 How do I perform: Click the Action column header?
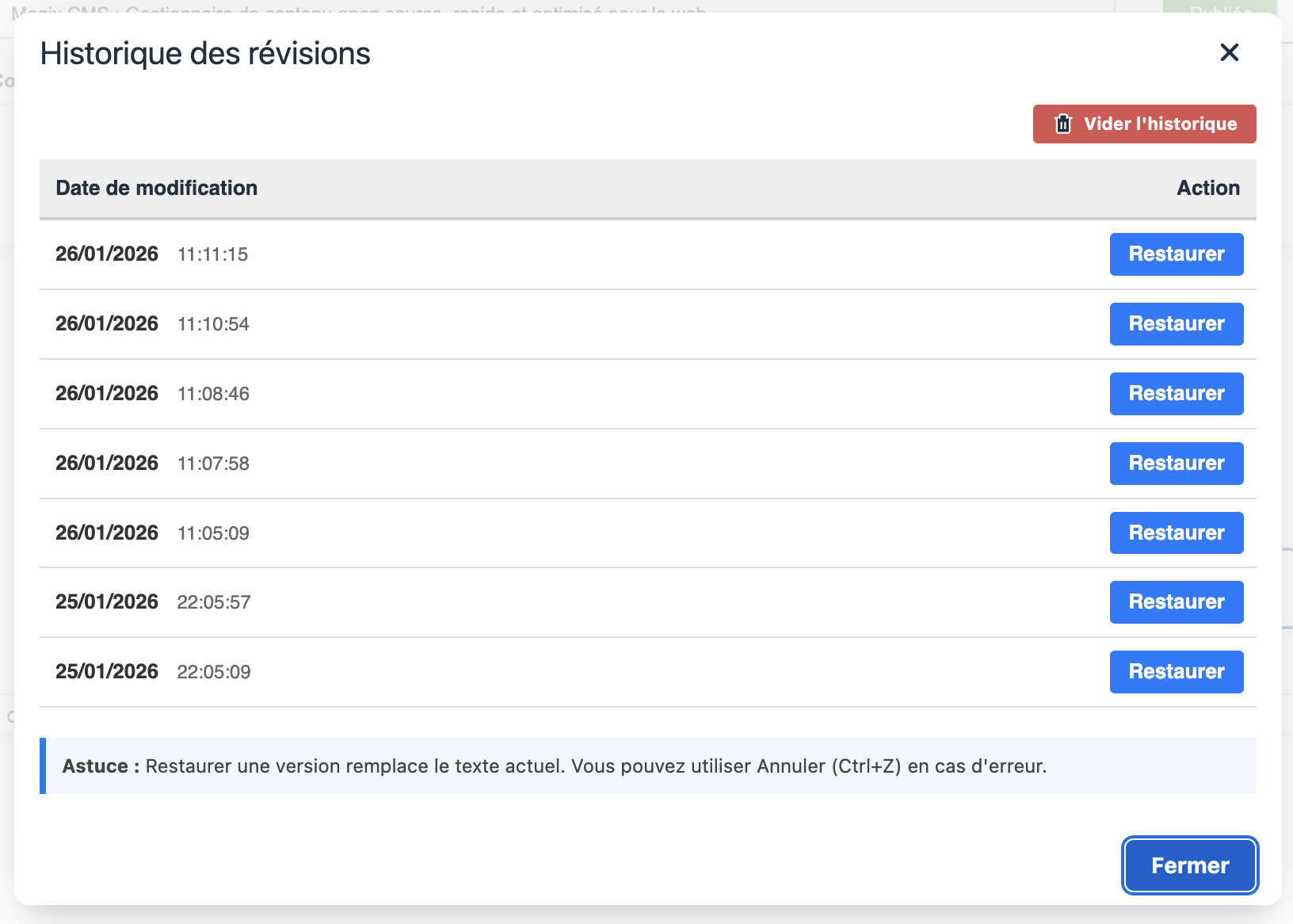pos(1207,188)
